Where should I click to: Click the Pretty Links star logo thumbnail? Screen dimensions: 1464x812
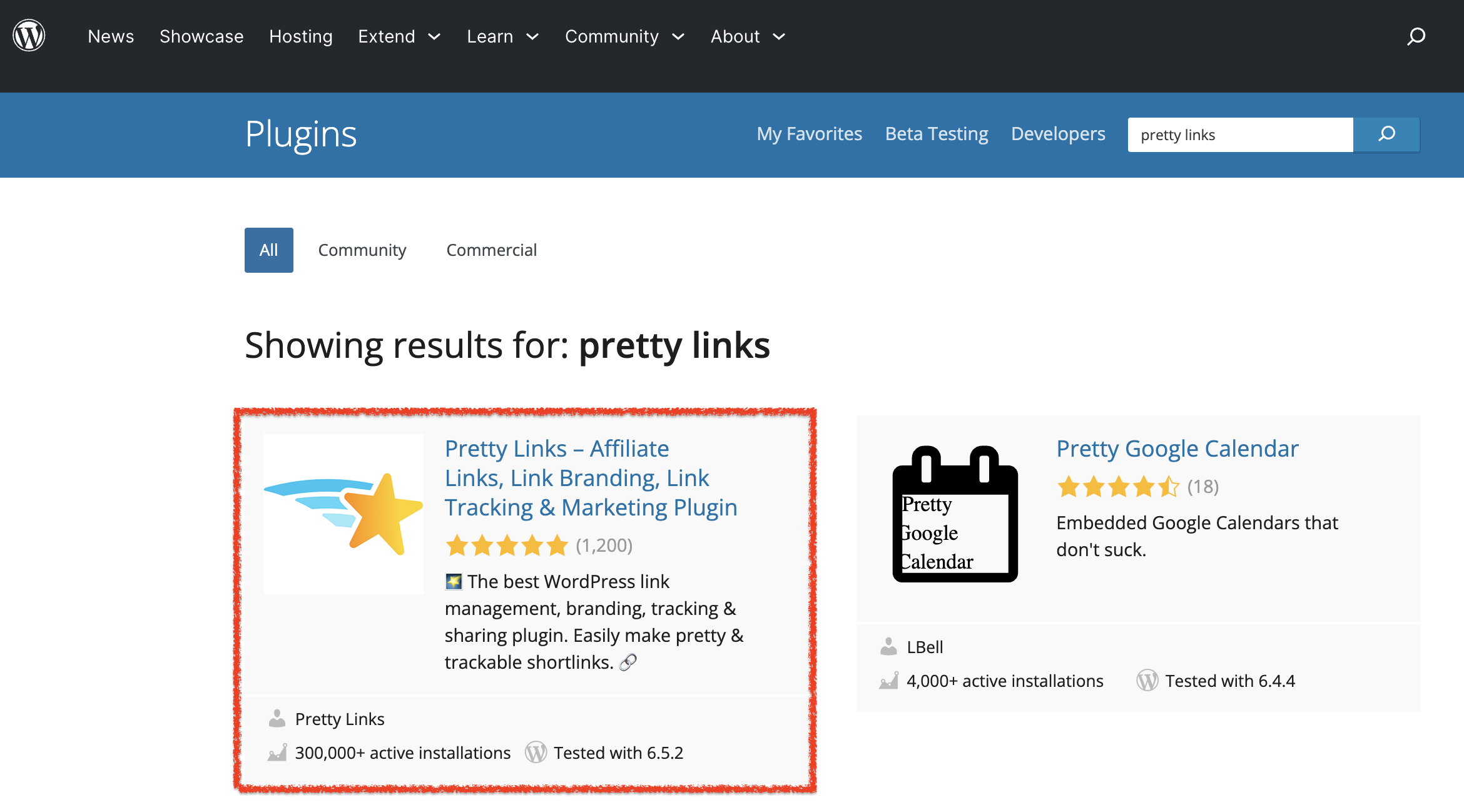click(343, 514)
